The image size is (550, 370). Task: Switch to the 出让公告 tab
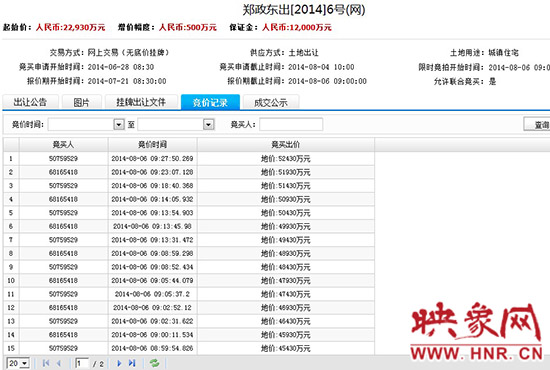pos(30,102)
